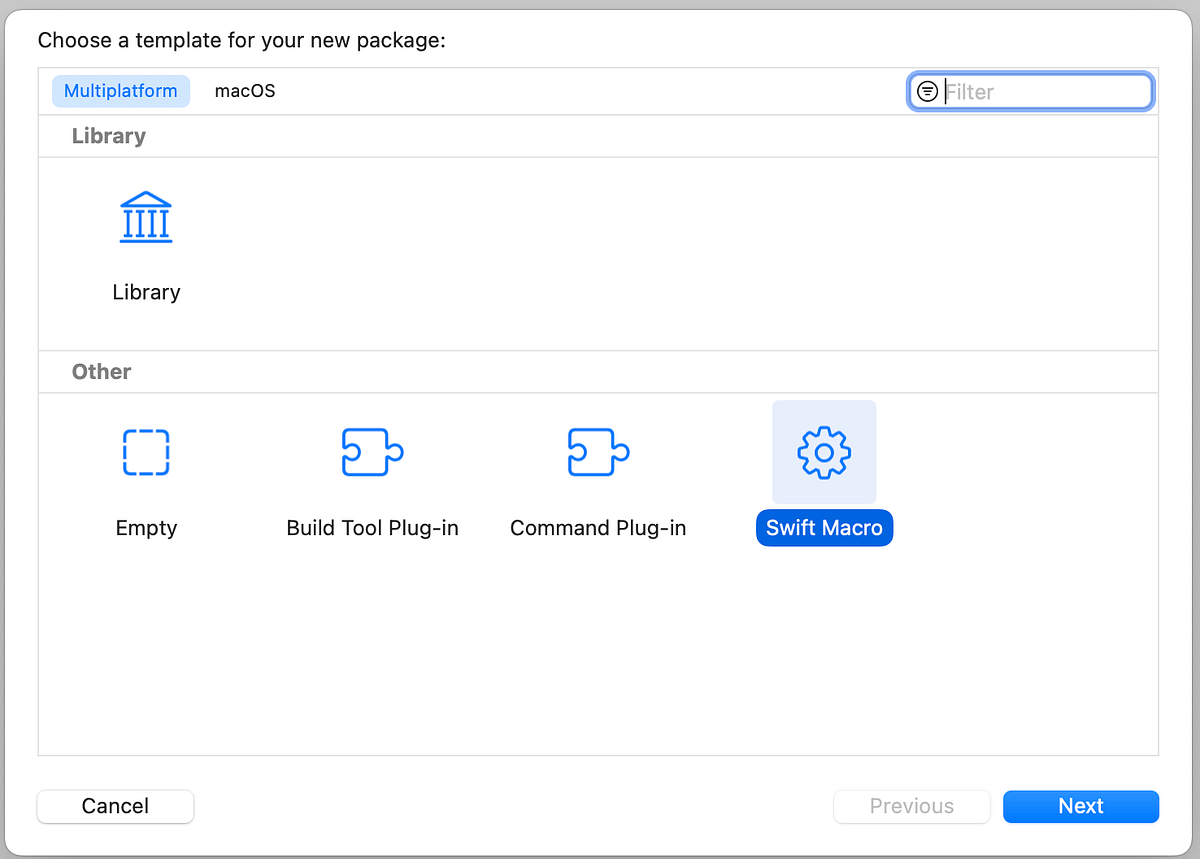Click the Previous button
1200x859 pixels.
tap(911, 806)
